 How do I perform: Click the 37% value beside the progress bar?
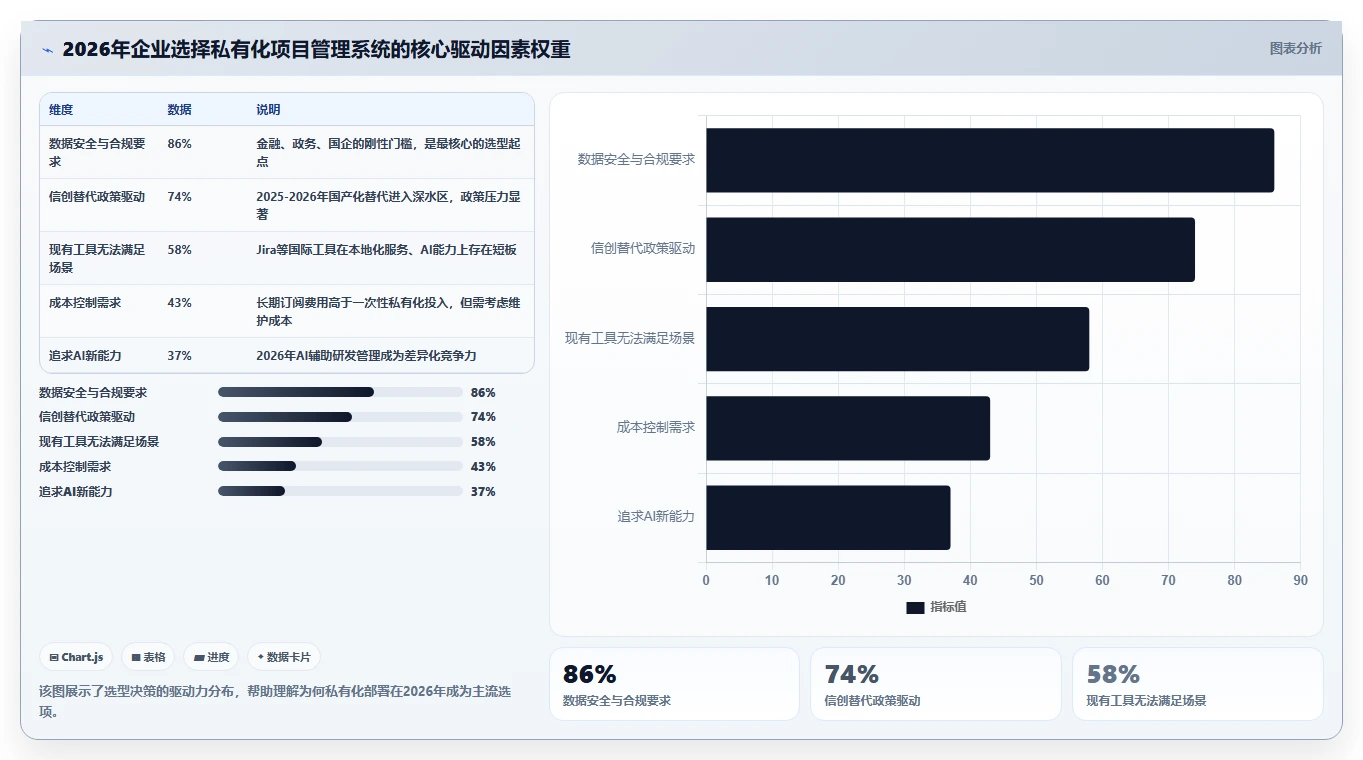click(483, 492)
